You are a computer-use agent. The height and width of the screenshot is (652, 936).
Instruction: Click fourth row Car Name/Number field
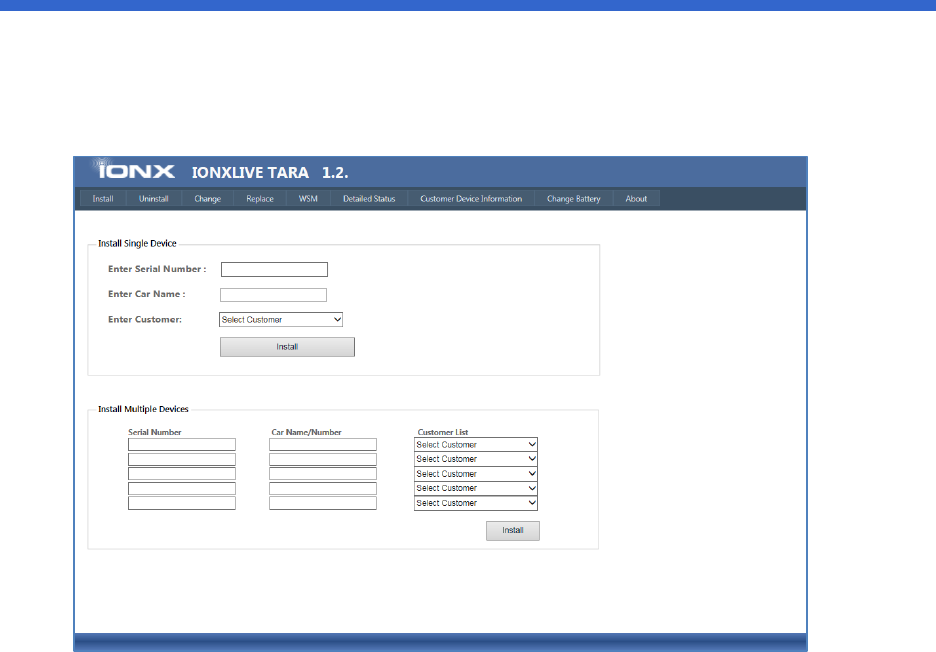click(323, 488)
